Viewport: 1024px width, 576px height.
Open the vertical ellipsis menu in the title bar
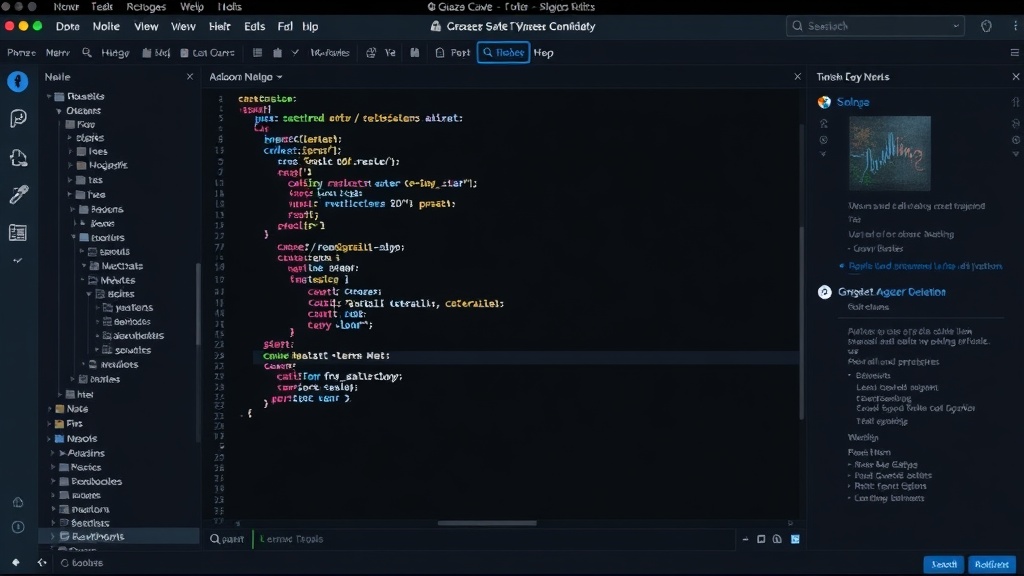click(x=1015, y=26)
